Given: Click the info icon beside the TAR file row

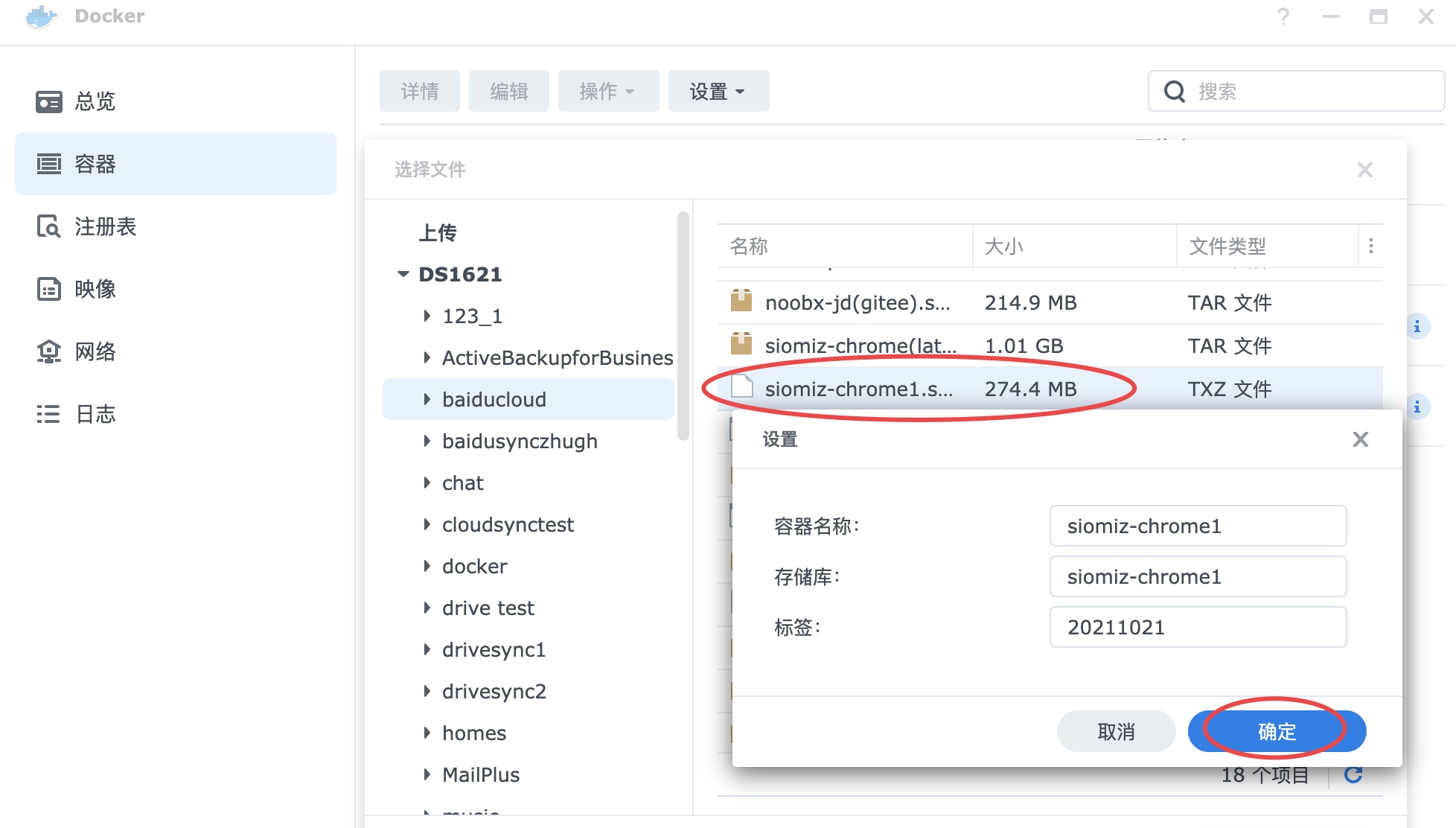Looking at the screenshot, I should click(1417, 326).
